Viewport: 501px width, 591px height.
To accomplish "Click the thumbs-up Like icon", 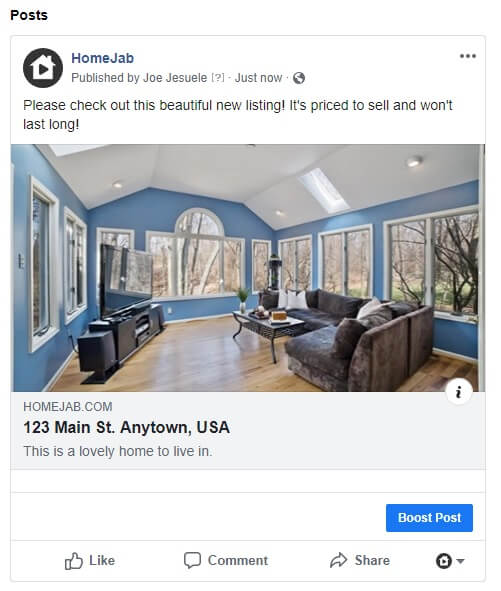I will [74, 561].
